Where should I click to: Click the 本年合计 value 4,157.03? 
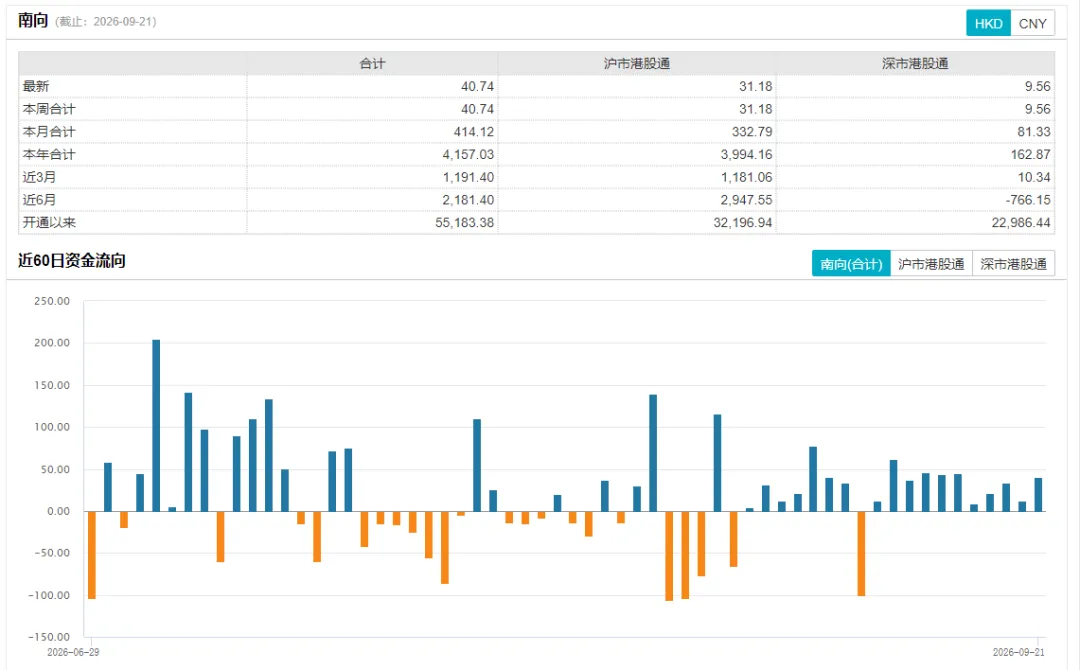coord(468,154)
